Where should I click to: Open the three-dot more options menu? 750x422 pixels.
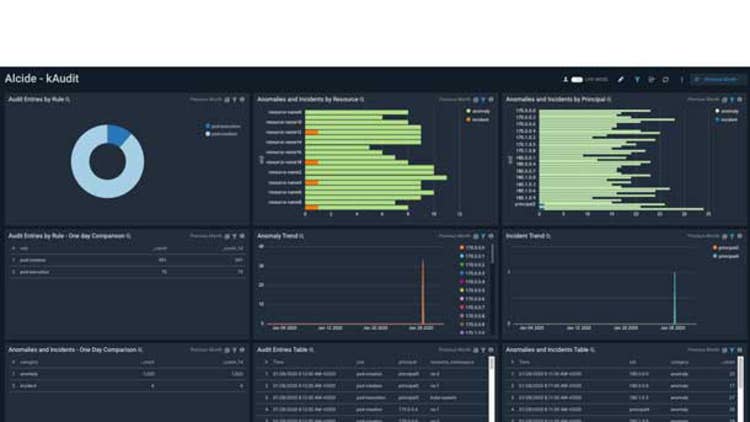pyautogui.click(x=682, y=79)
